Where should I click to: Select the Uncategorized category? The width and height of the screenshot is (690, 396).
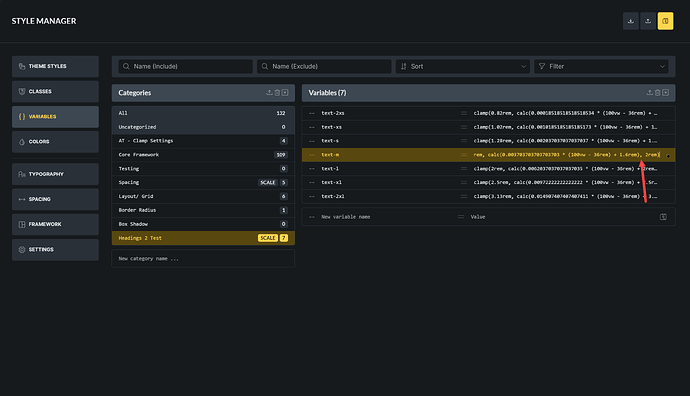pyautogui.click(x=203, y=127)
